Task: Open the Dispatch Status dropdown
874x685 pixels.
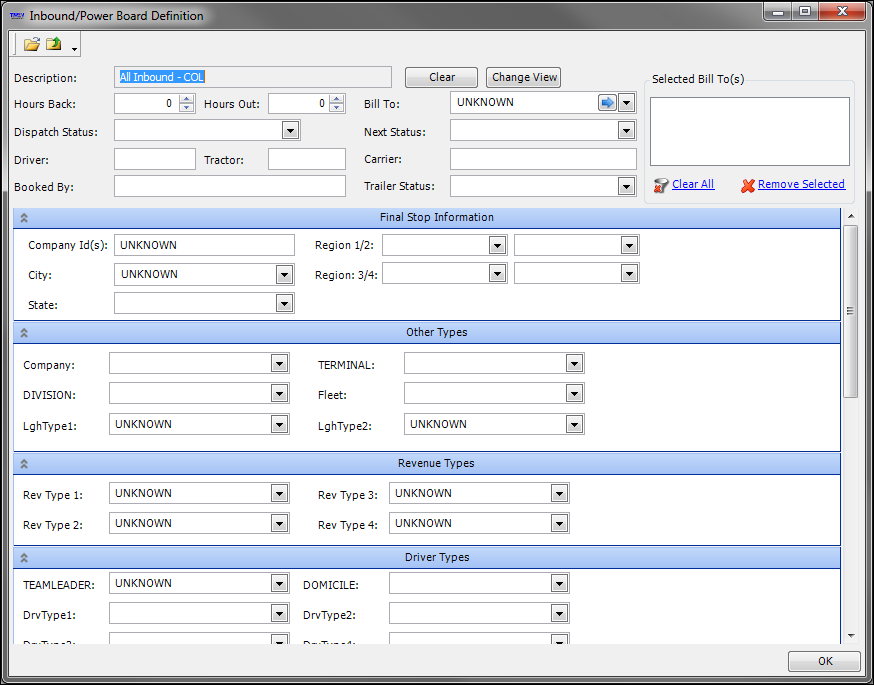Action: 290,130
